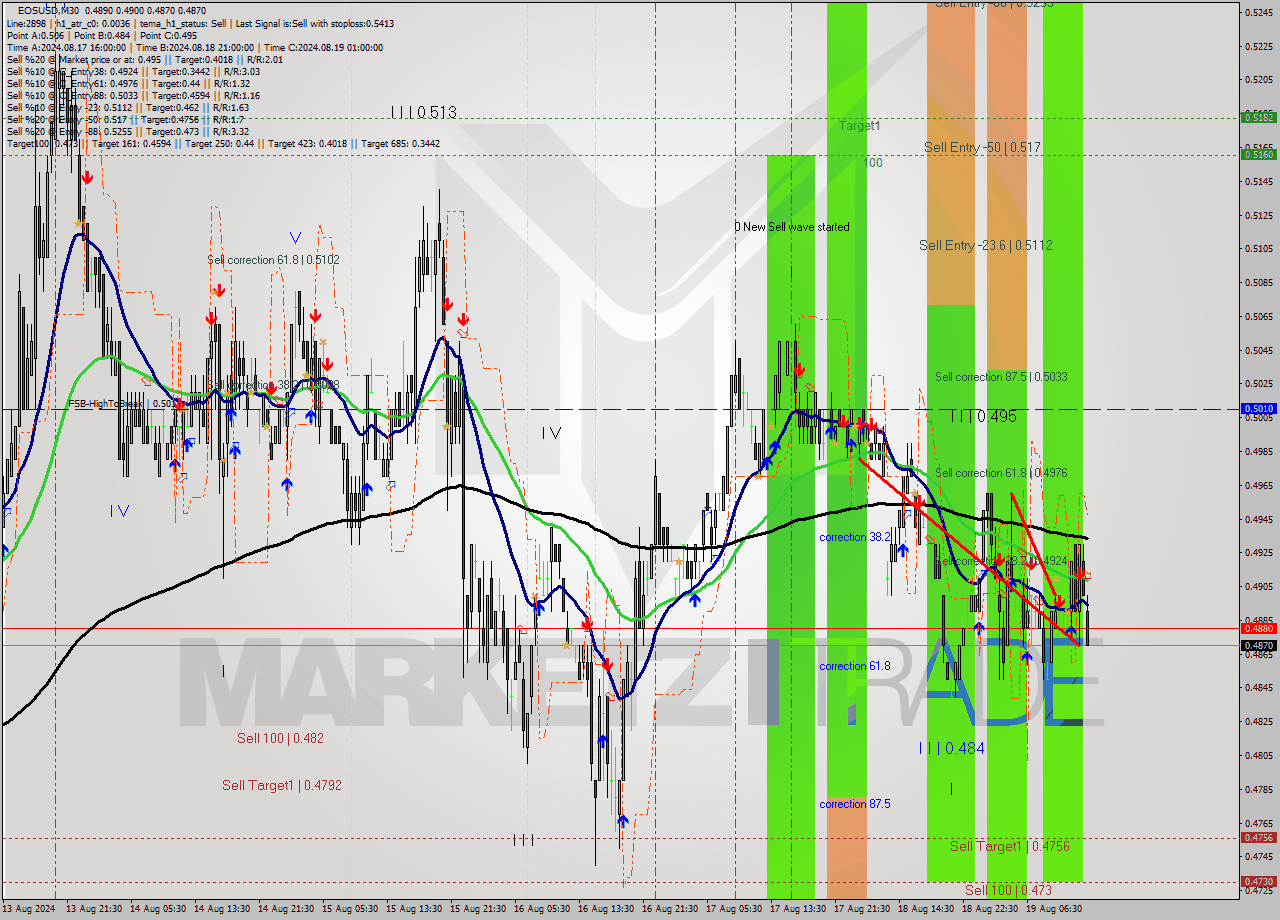The image size is (1280, 920).
Task: Select the '15 Aug 13:30' time label
Action: click(414, 909)
